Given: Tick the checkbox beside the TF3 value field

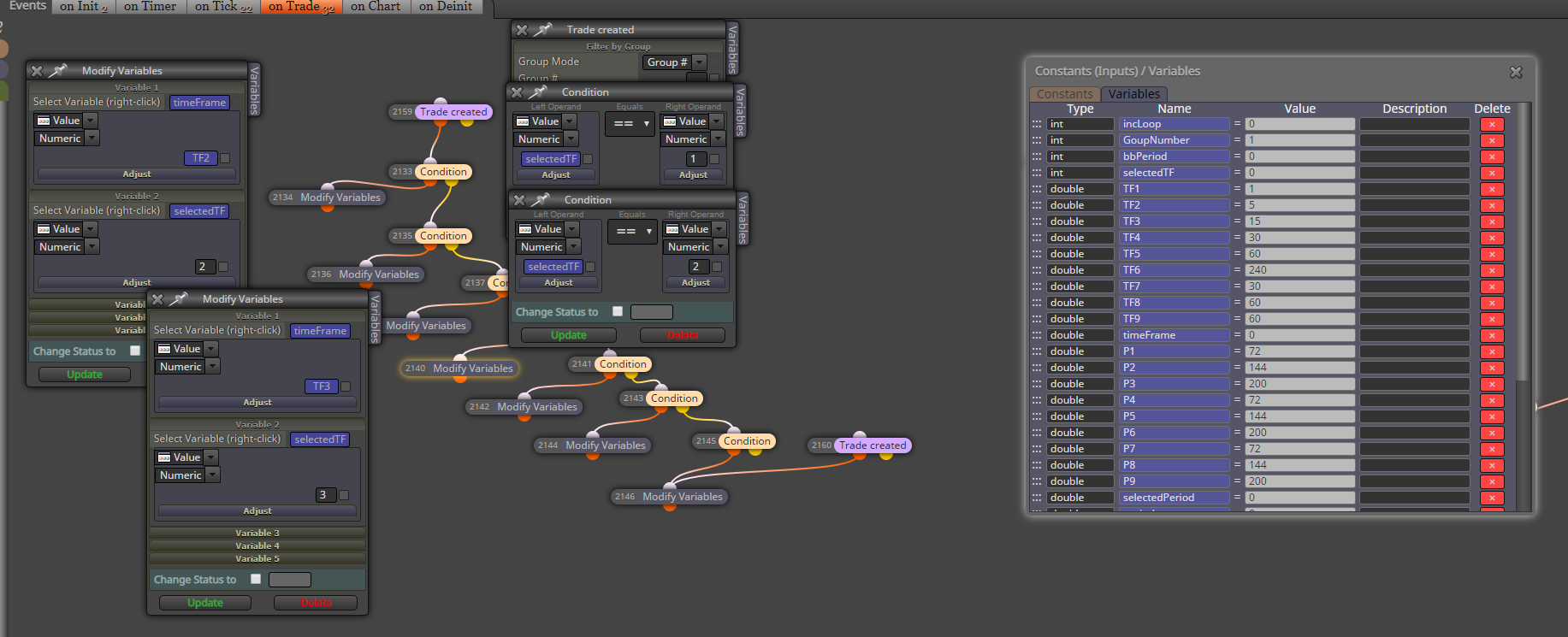Looking at the screenshot, I should 346,386.
